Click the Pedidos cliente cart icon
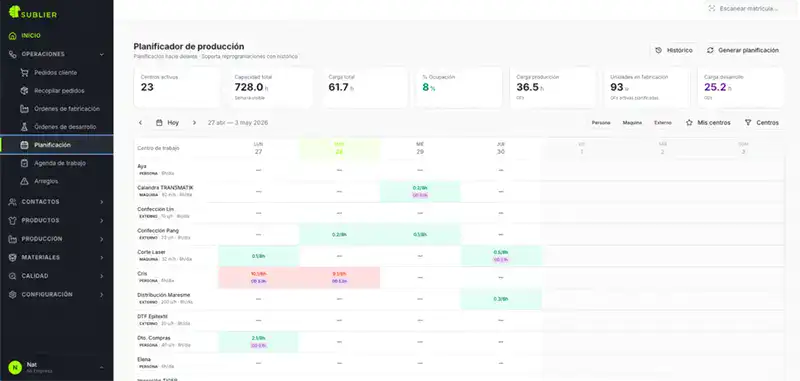 coord(24,72)
